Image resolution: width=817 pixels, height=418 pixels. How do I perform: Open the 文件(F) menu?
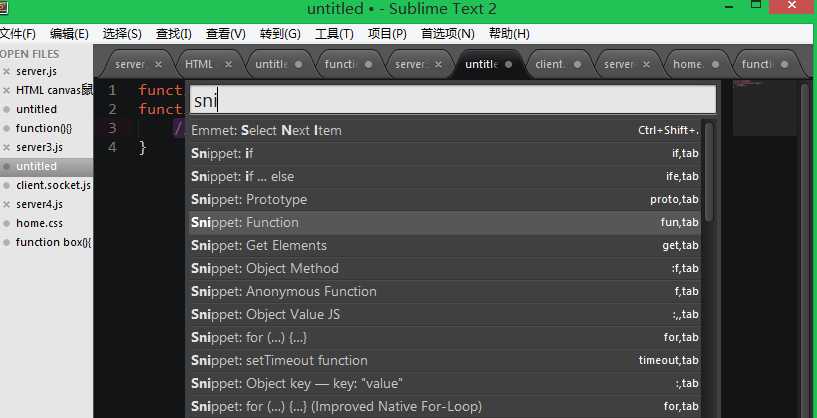click(17, 34)
